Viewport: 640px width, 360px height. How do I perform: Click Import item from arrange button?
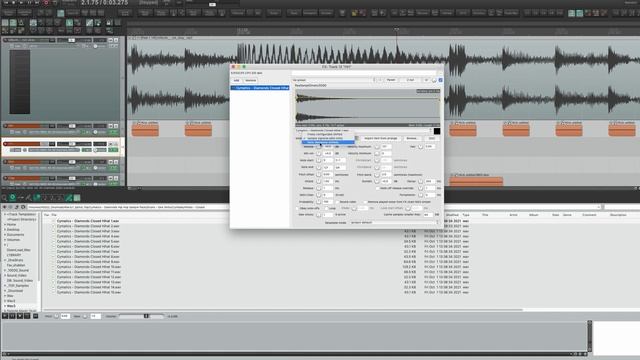pos(381,138)
